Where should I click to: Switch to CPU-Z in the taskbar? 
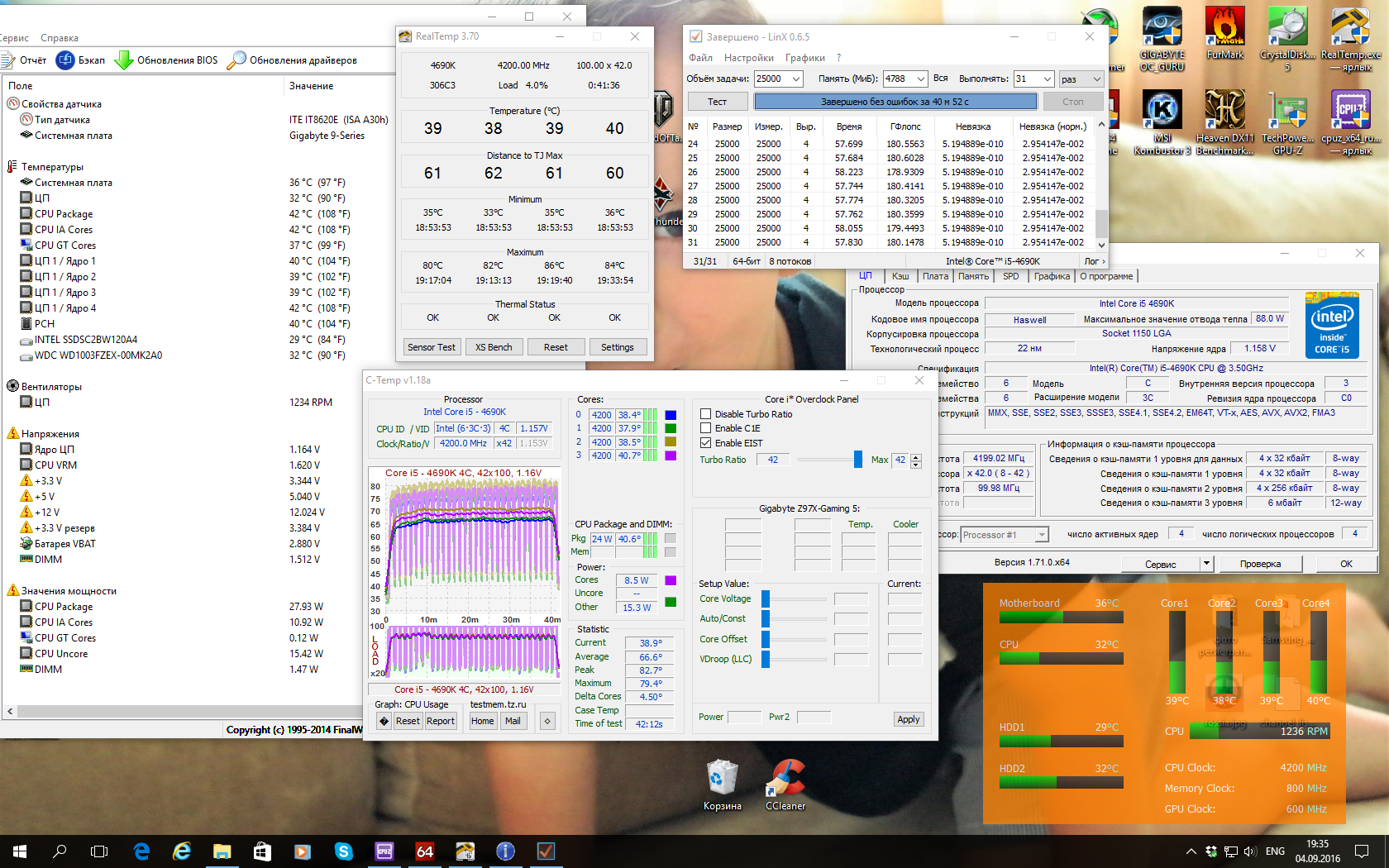(x=384, y=851)
